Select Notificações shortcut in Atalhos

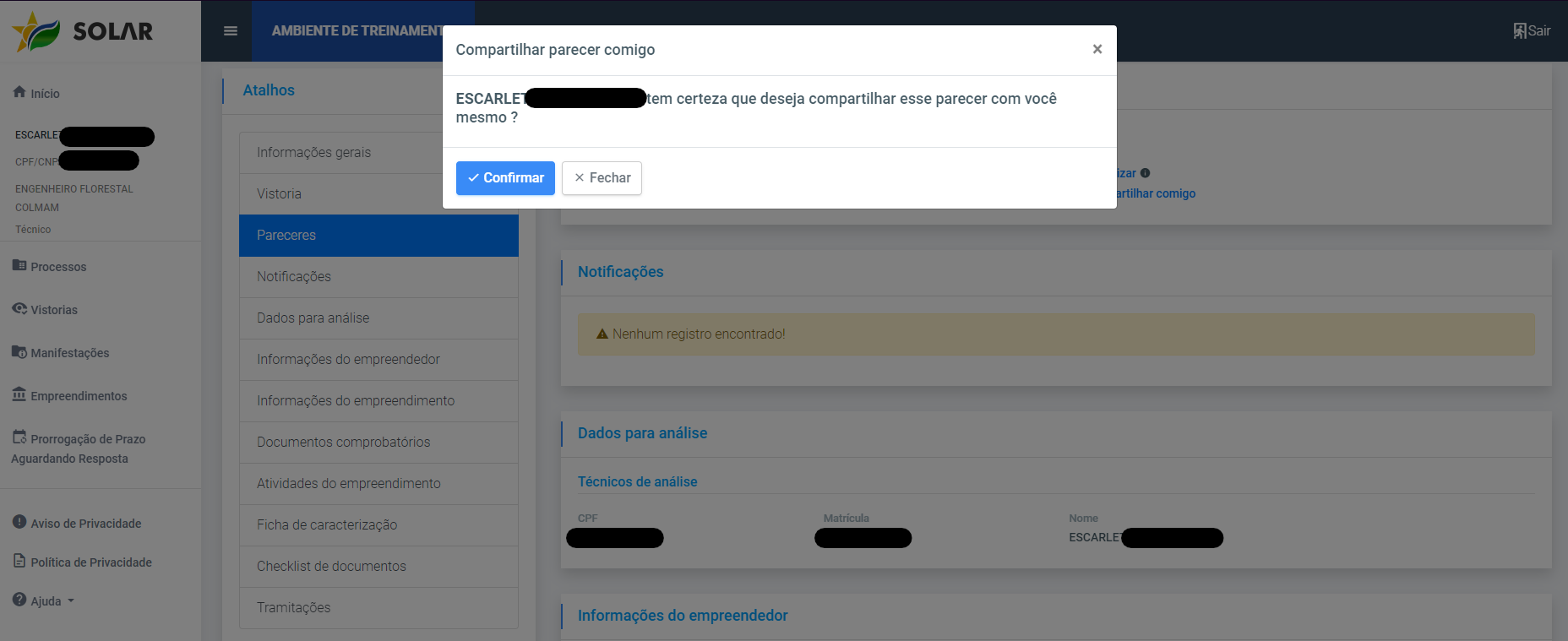(378, 277)
